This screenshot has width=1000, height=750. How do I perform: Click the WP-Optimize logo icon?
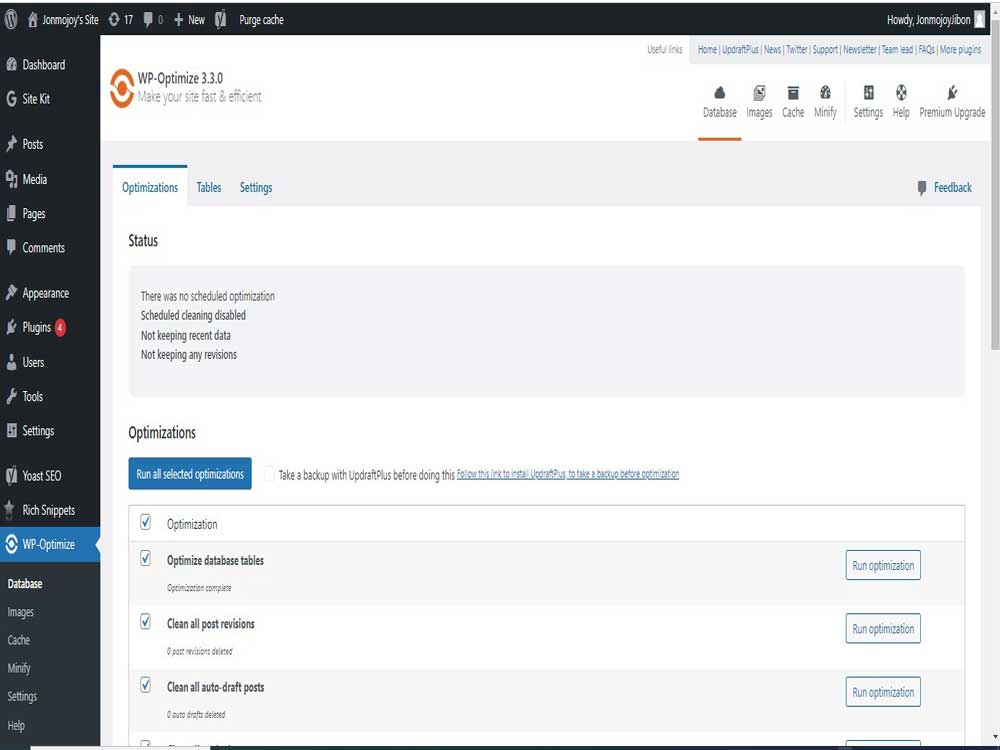[x=121, y=88]
